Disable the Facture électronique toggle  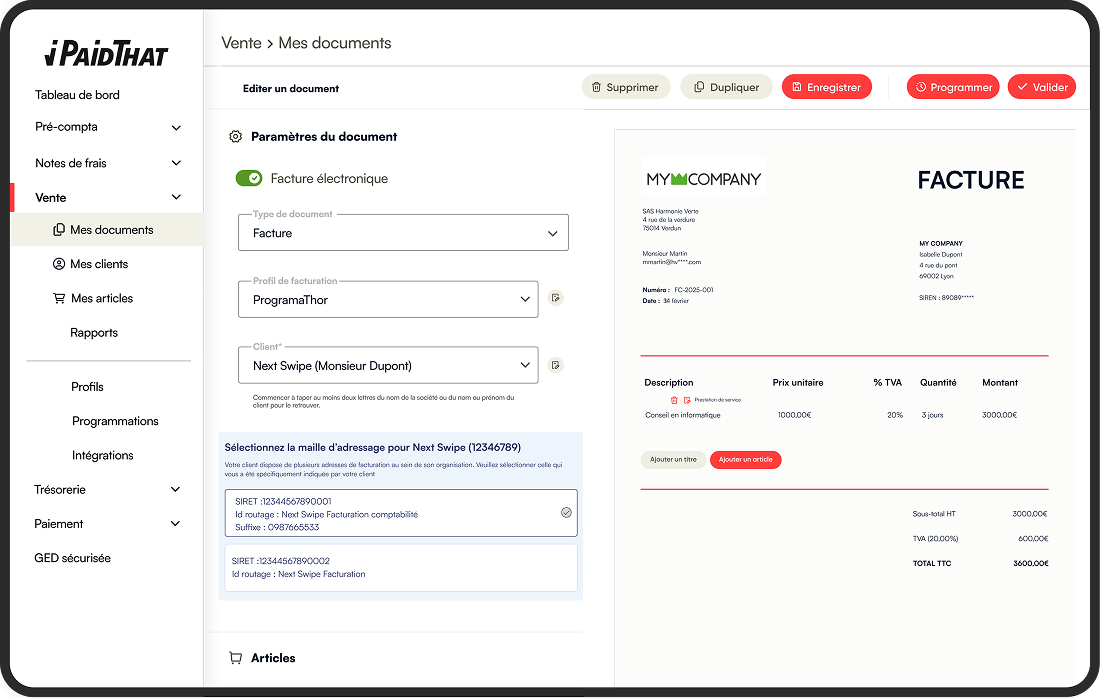click(249, 178)
